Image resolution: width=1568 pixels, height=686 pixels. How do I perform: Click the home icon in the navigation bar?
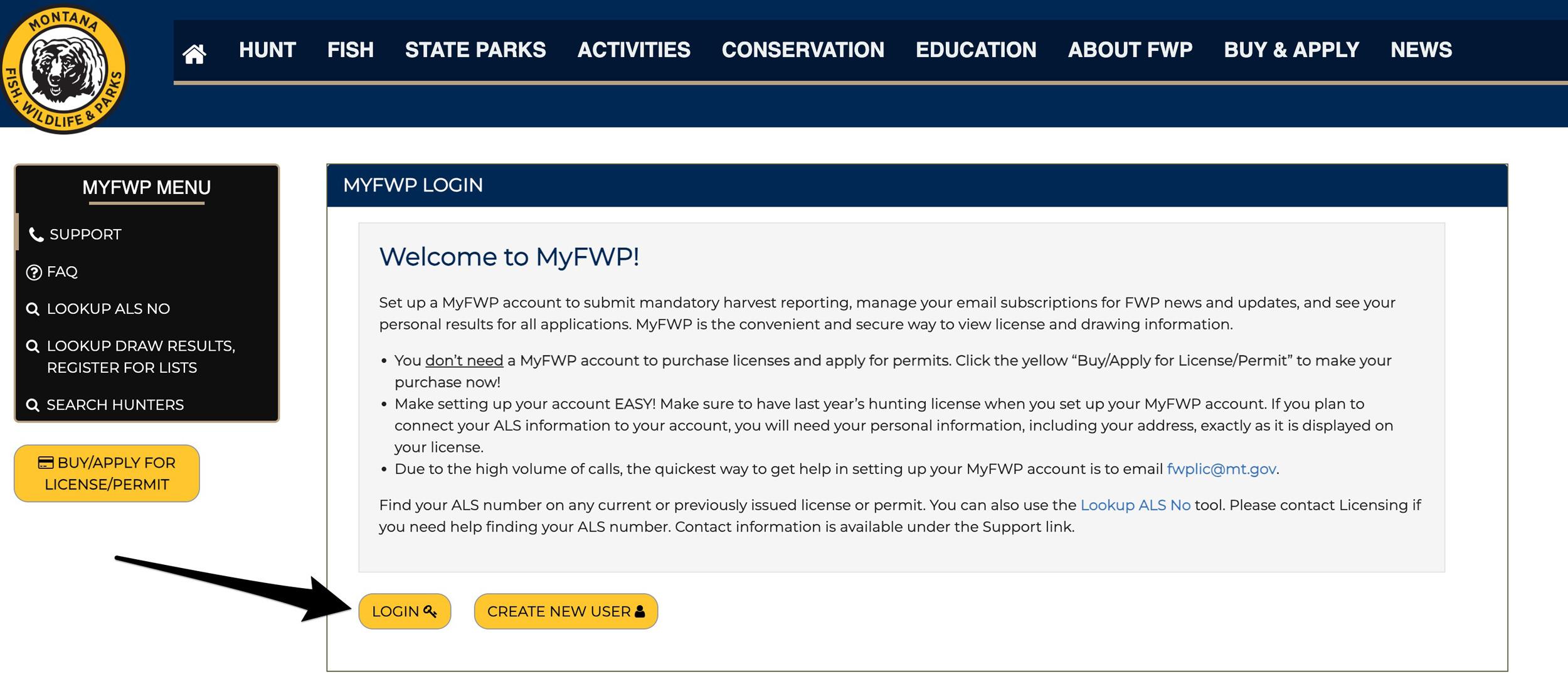coord(195,50)
